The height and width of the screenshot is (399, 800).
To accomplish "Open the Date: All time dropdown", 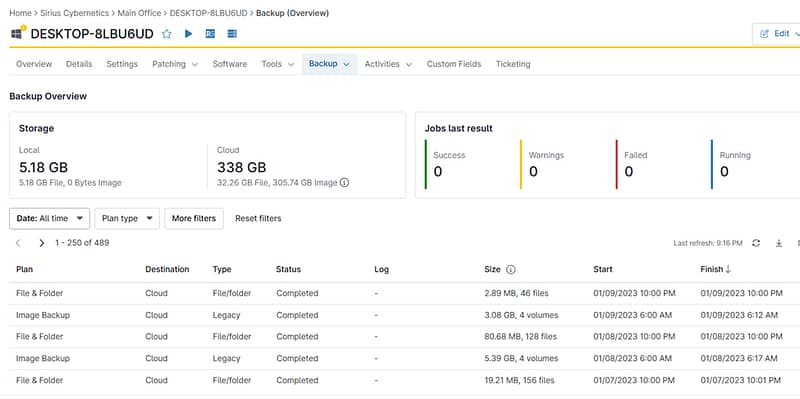I will 49,218.
